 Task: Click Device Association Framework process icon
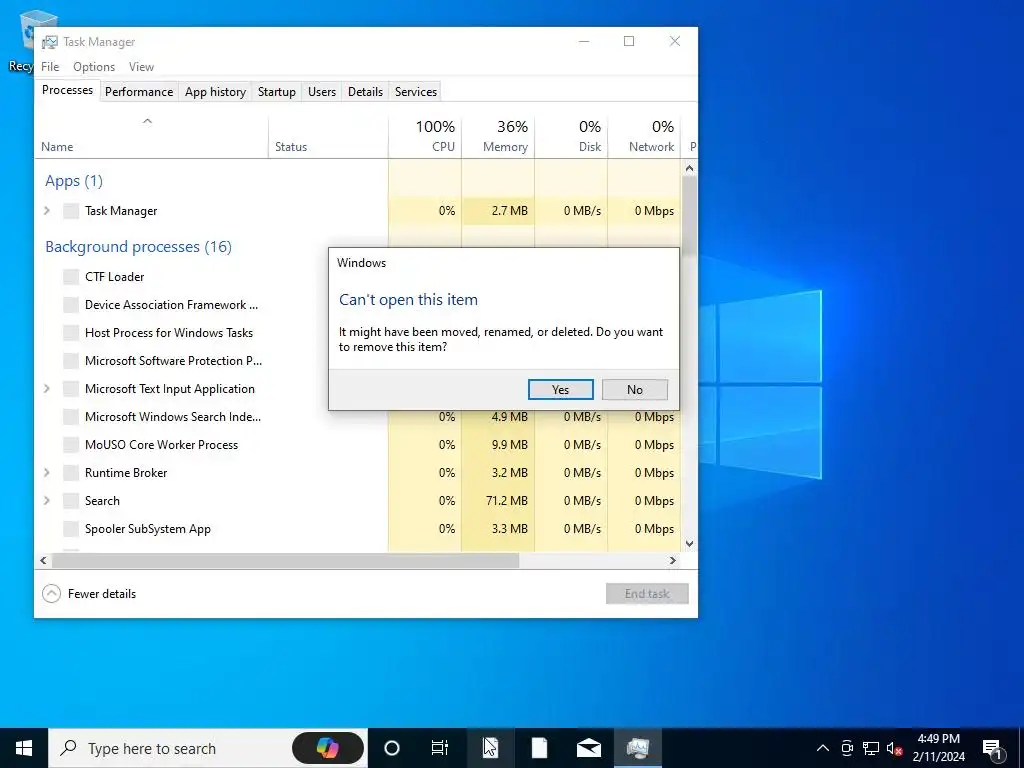(71, 305)
